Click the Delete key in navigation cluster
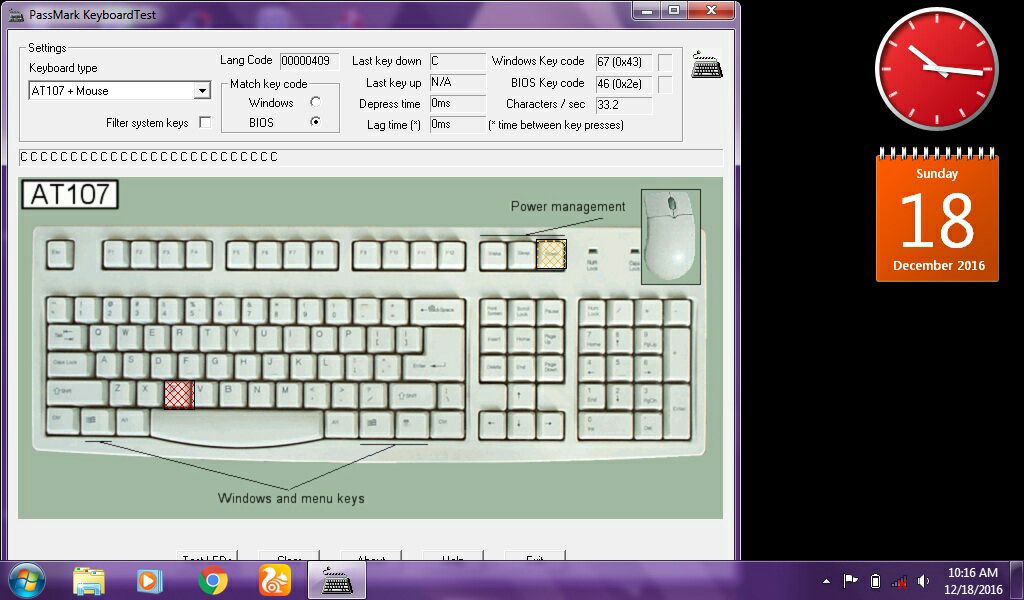 pos(494,368)
